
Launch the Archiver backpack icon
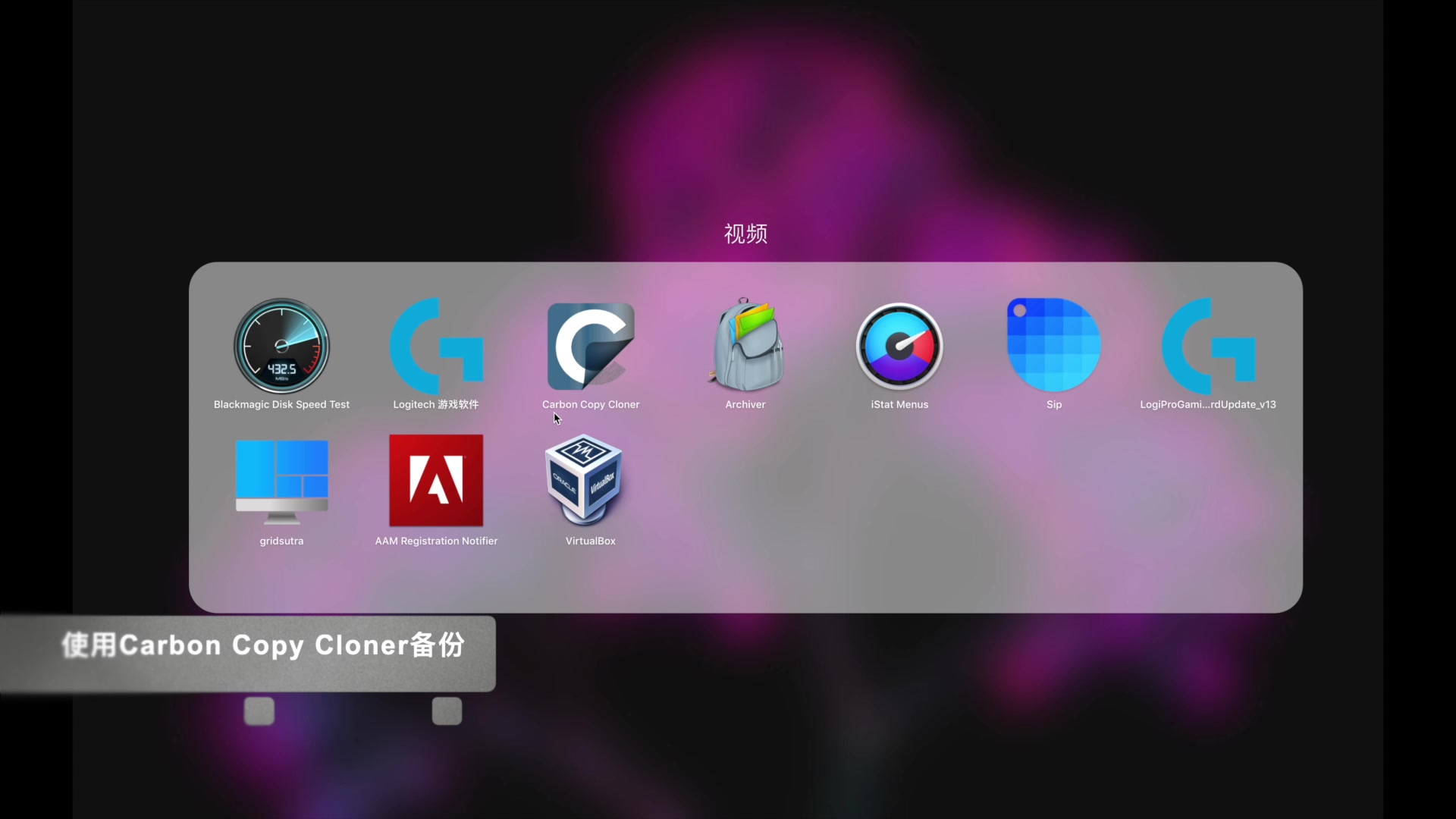[745, 346]
